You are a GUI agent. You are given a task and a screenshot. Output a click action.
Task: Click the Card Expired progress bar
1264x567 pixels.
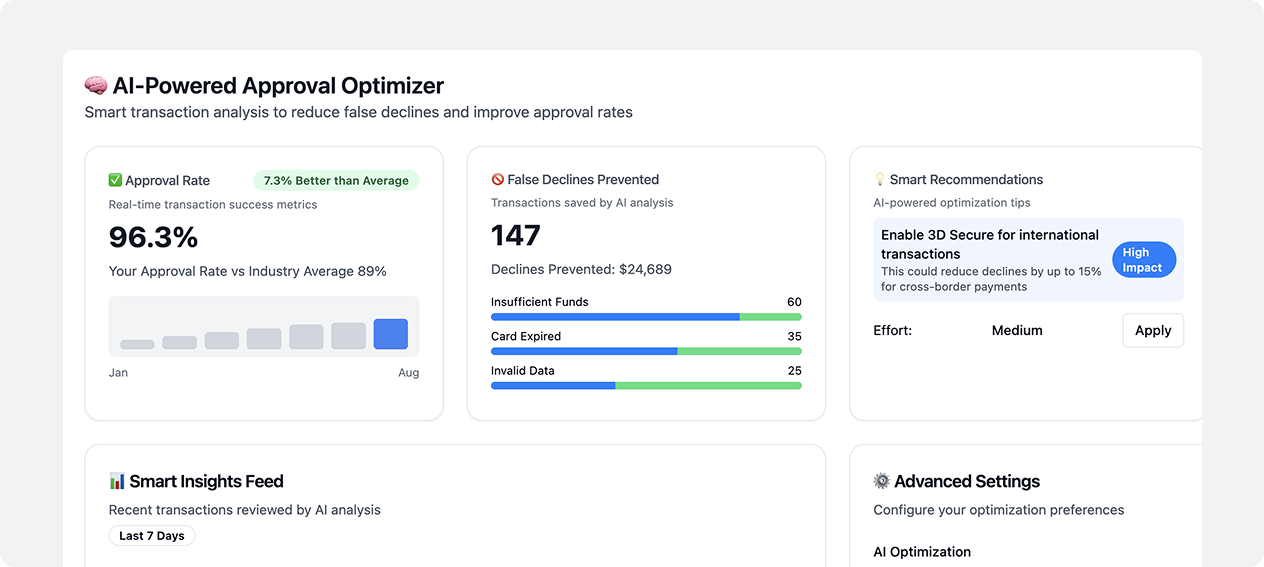646,351
